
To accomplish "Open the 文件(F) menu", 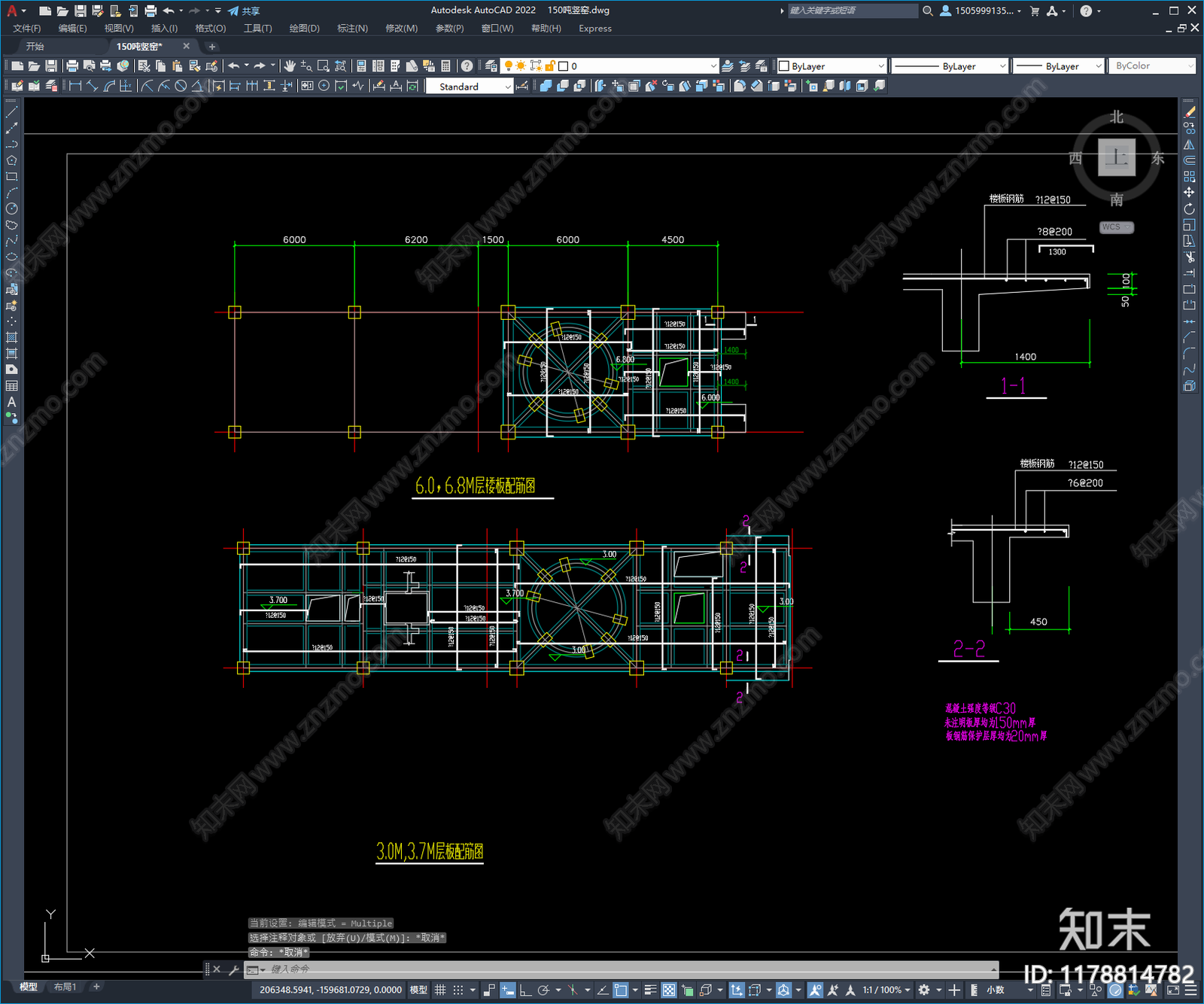I will click(x=27, y=29).
